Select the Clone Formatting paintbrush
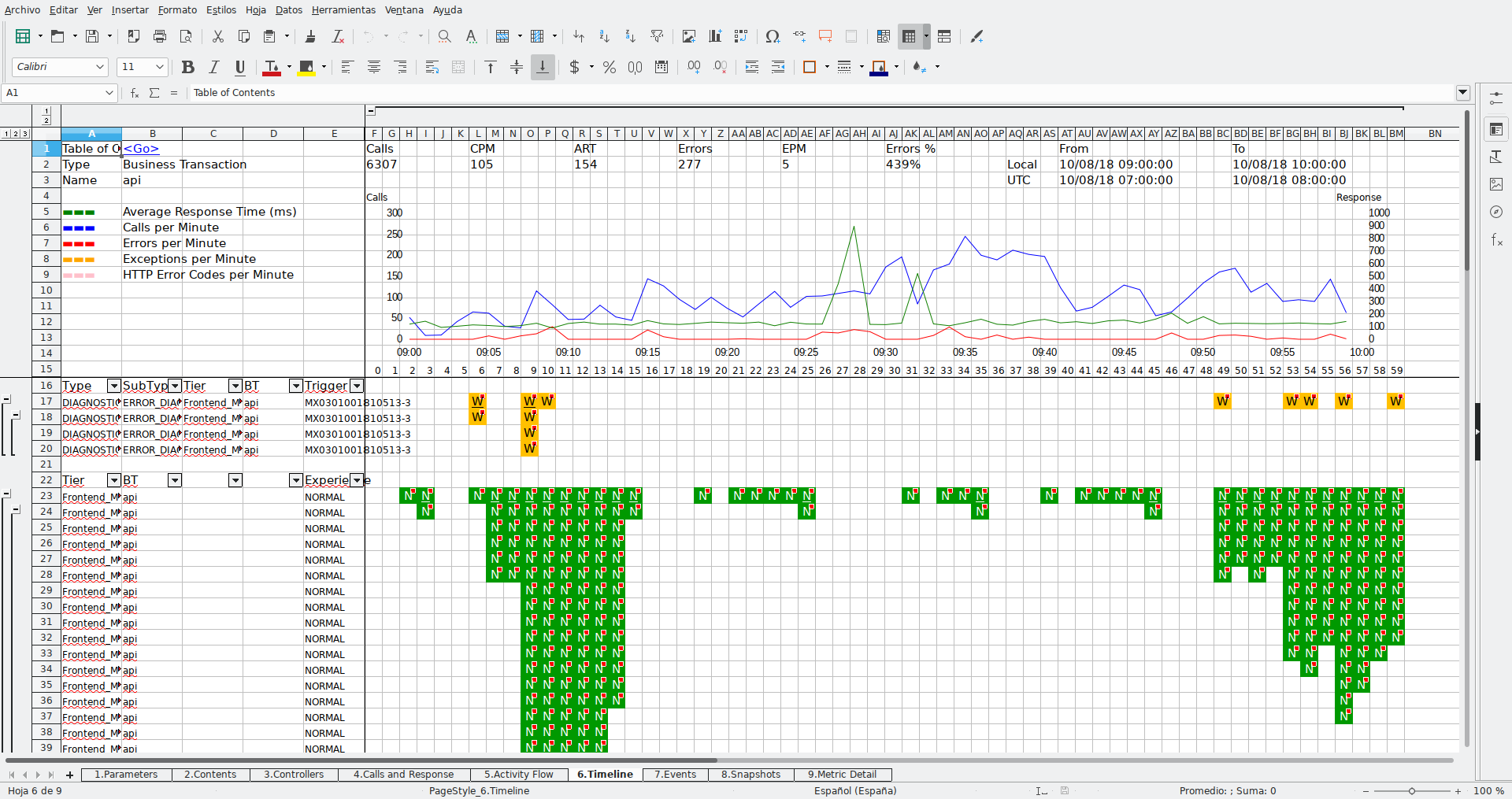Image resolution: width=1512 pixels, height=799 pixels. click(310, 36)
